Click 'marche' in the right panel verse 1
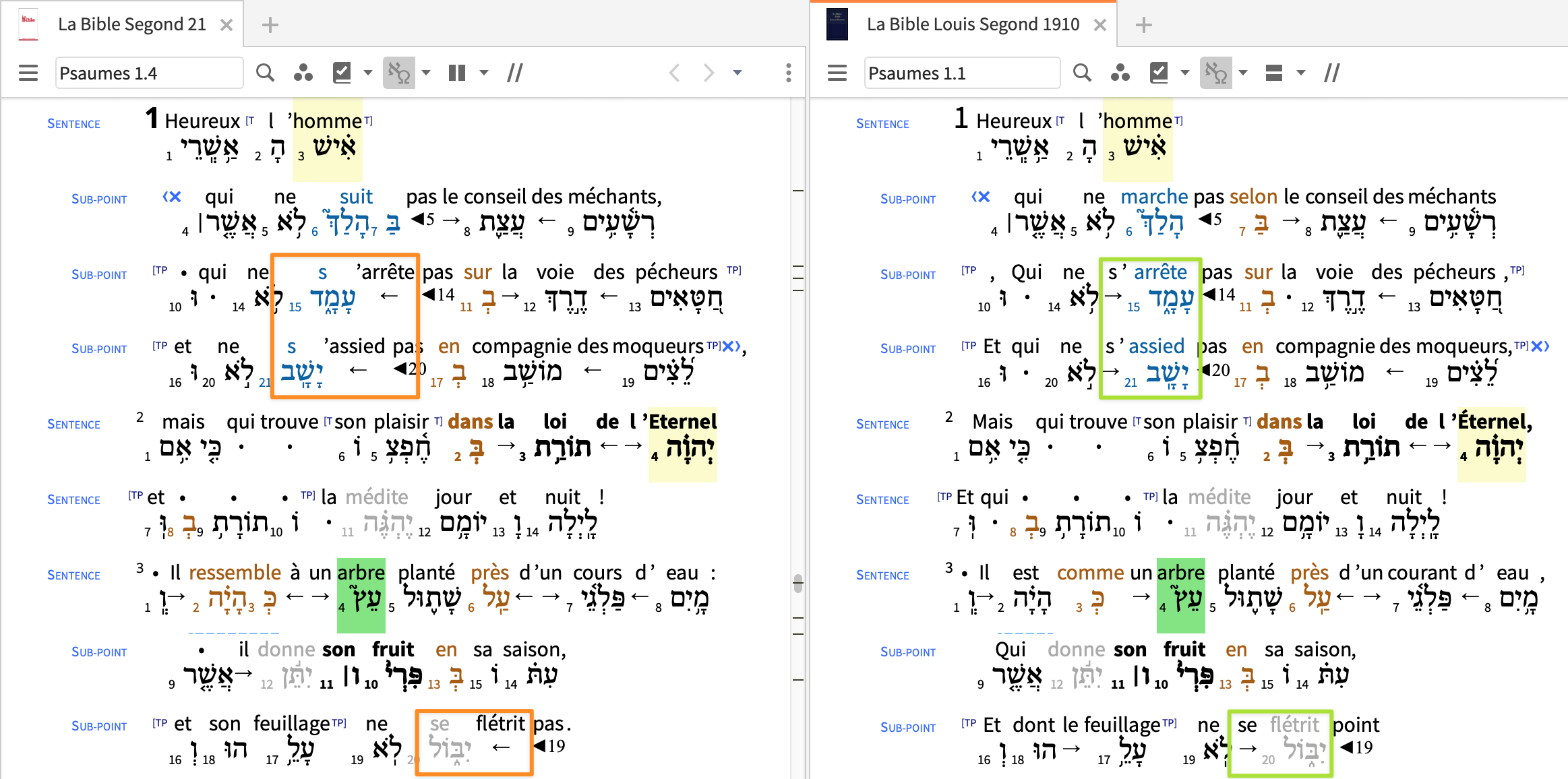Screen dimensions: 1568x779 point(1153,197)
